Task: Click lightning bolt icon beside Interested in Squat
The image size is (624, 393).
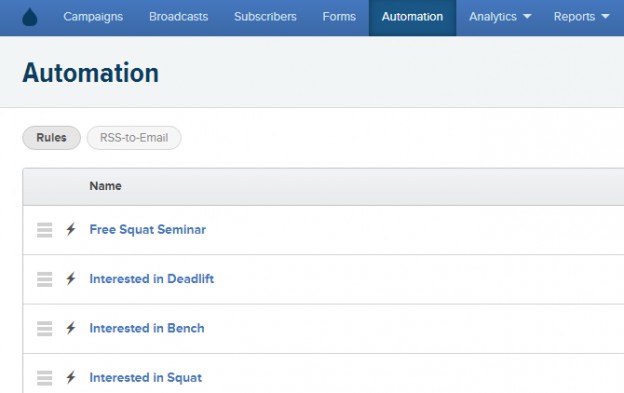Action: pyautogui.click(x=71, y=377)
